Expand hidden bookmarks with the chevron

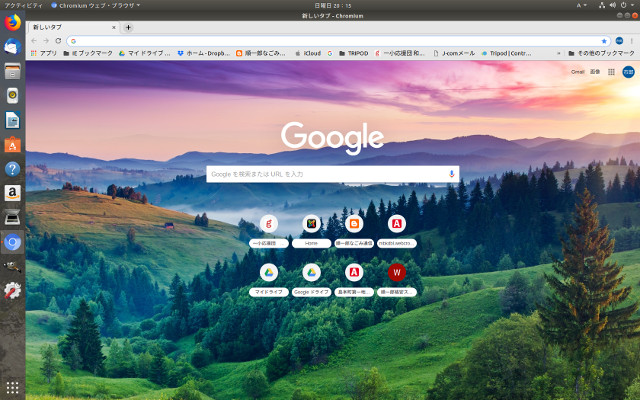point(559,53)
